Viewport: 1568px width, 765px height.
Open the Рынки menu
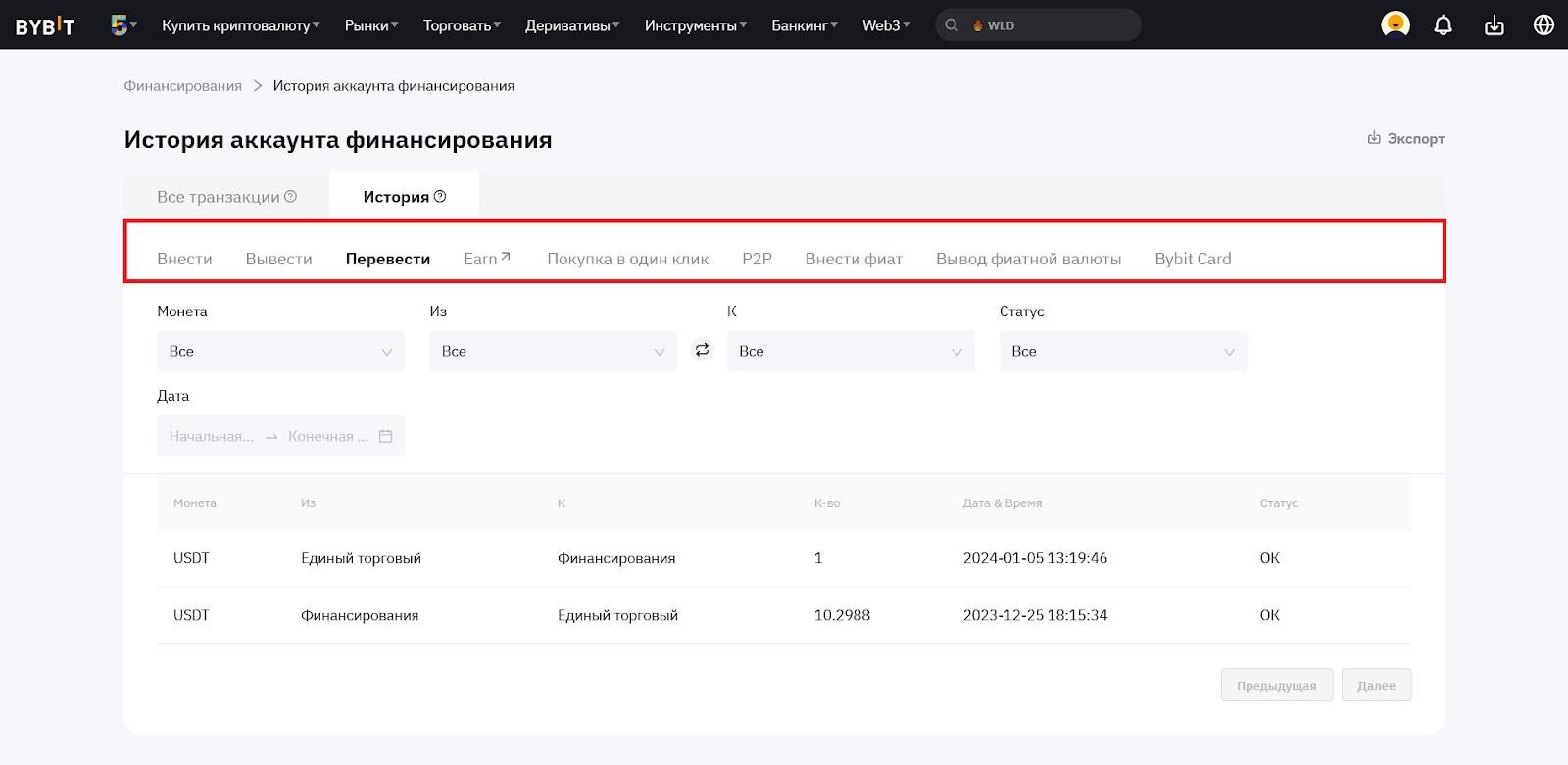(x=371, y=25)
